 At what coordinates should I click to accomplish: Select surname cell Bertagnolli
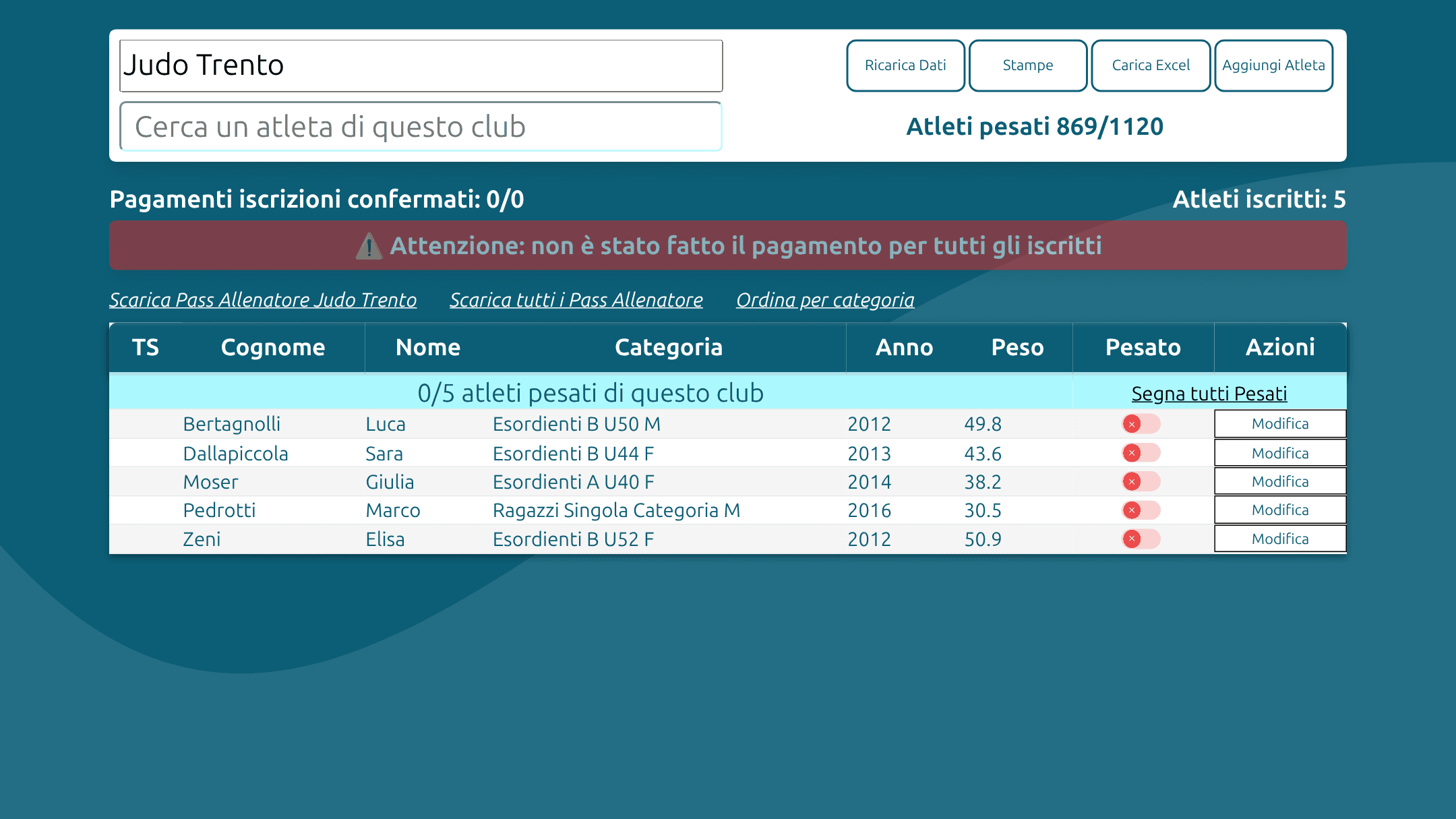click(x=232, y=424)
